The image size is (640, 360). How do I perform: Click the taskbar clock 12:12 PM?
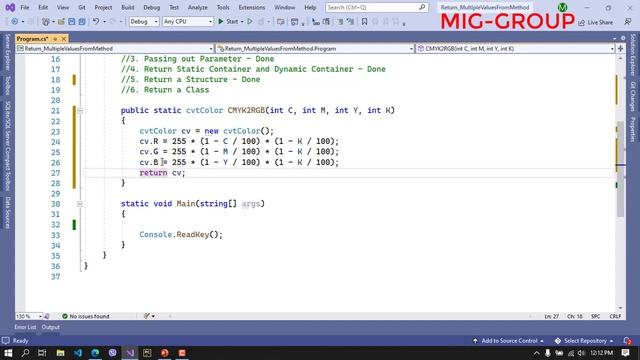point(601,353)
